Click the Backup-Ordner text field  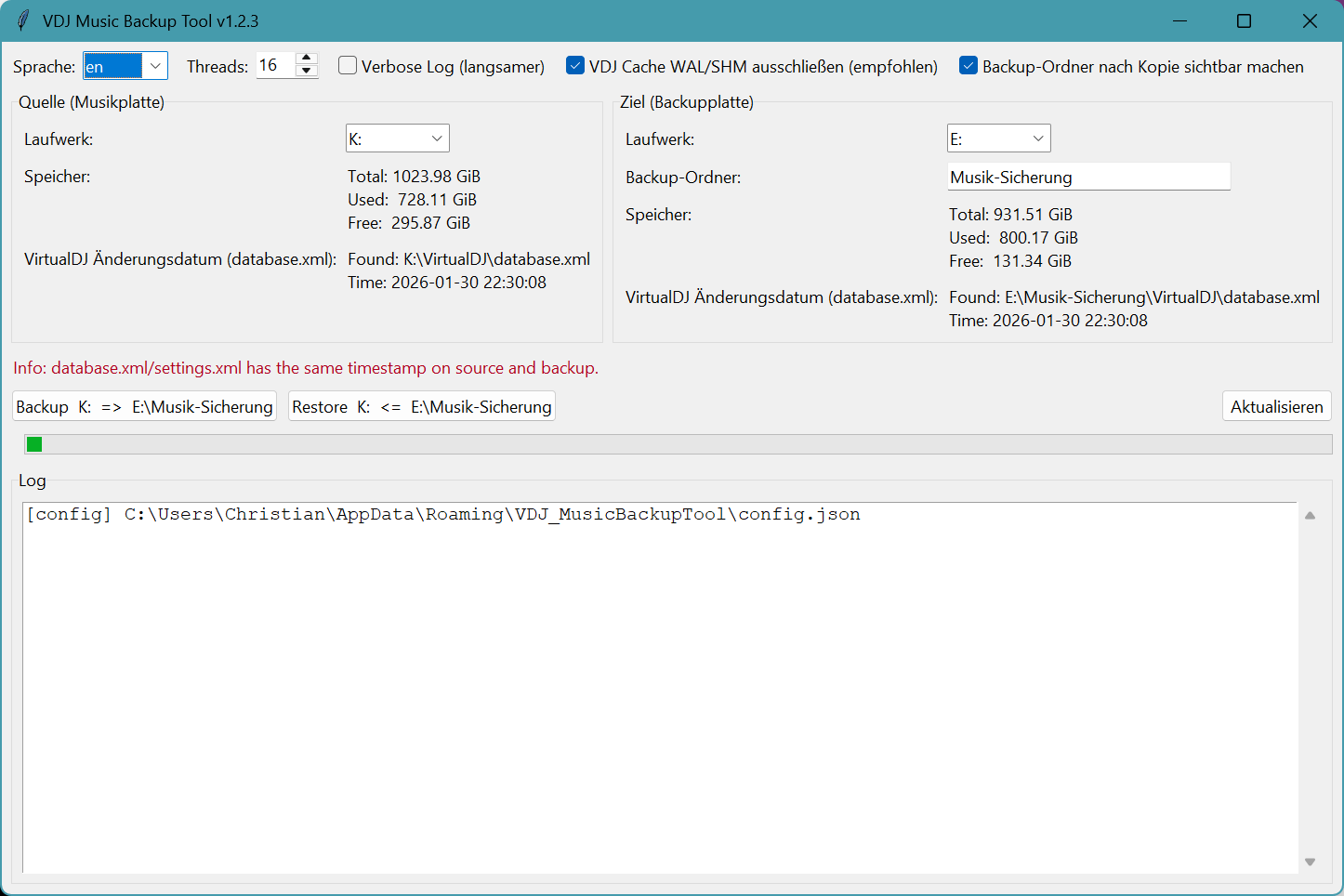click(x=1087, y=177)
